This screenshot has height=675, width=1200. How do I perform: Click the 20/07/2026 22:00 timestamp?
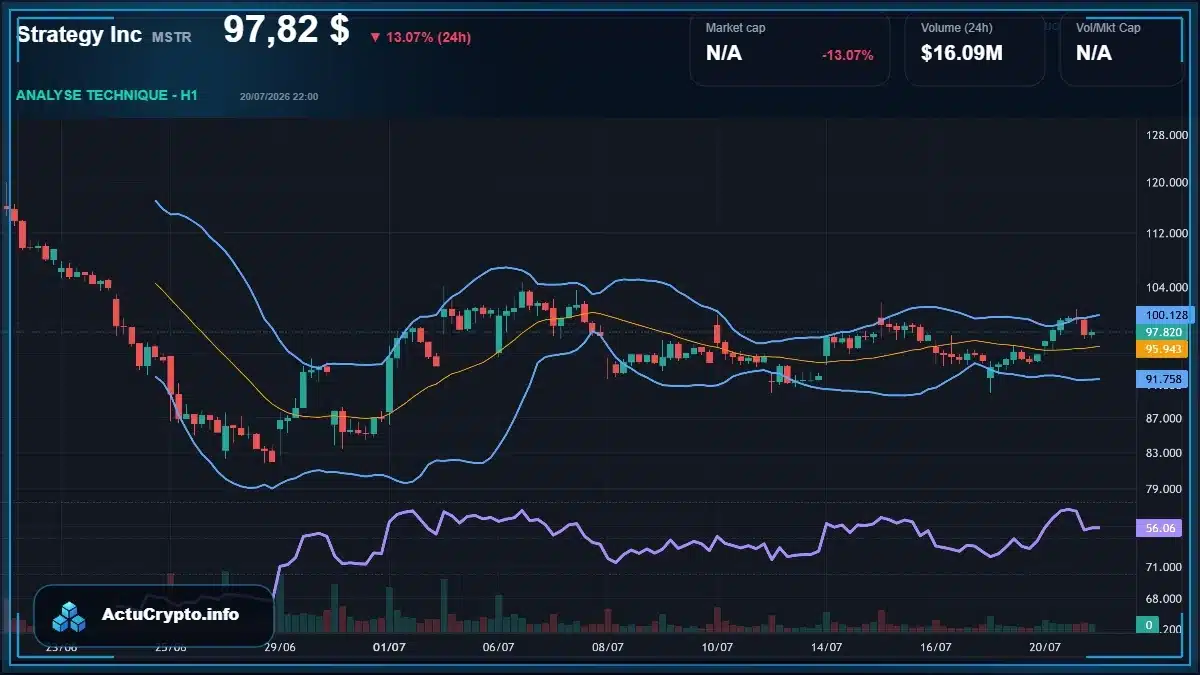coord(279,97)
